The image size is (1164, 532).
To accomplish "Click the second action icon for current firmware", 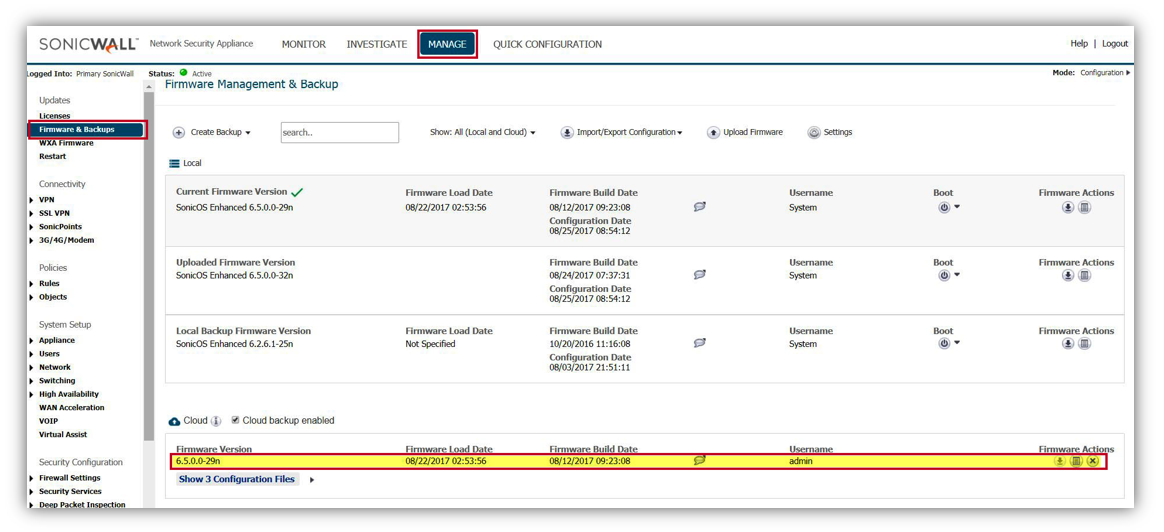I will [x=1085, y=208].
